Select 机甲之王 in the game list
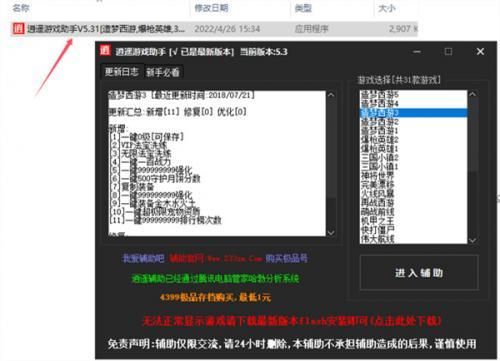The image size is (500, 361). coord(413,220)
